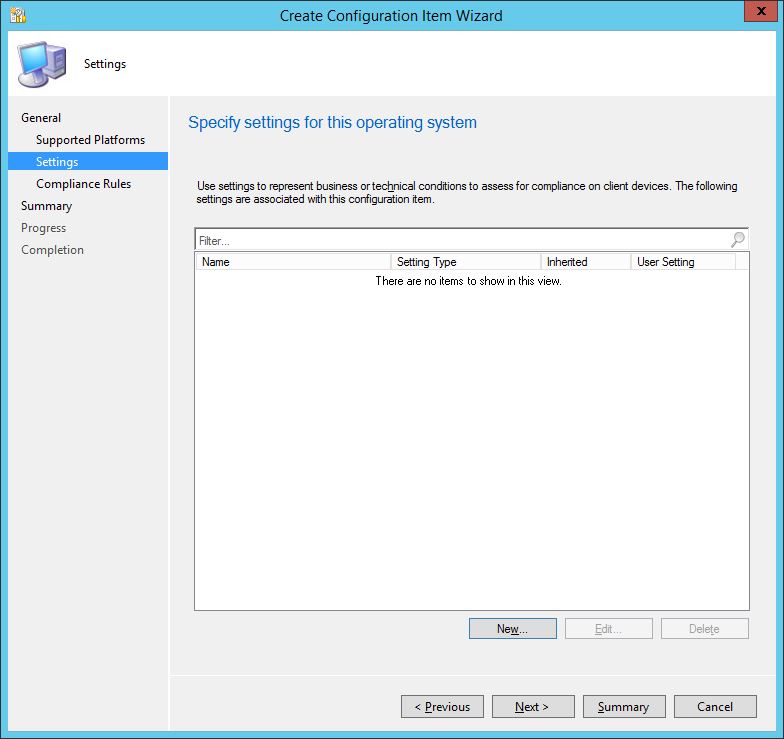The image size is (784, 739).
Task: Click the Inherited column header
Action: [x=586, y=262]
